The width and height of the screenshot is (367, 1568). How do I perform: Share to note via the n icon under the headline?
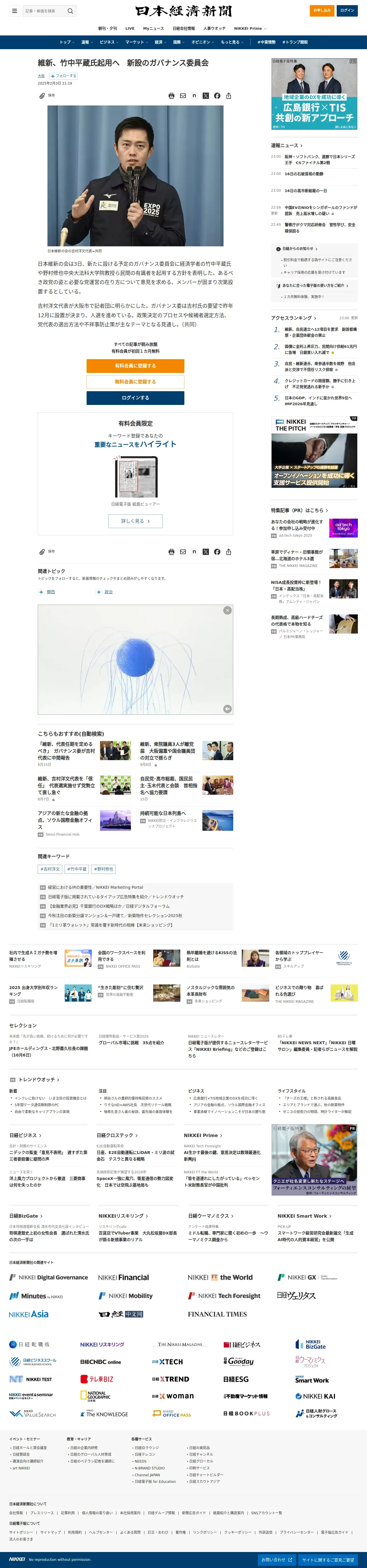(x=194, y=95)
